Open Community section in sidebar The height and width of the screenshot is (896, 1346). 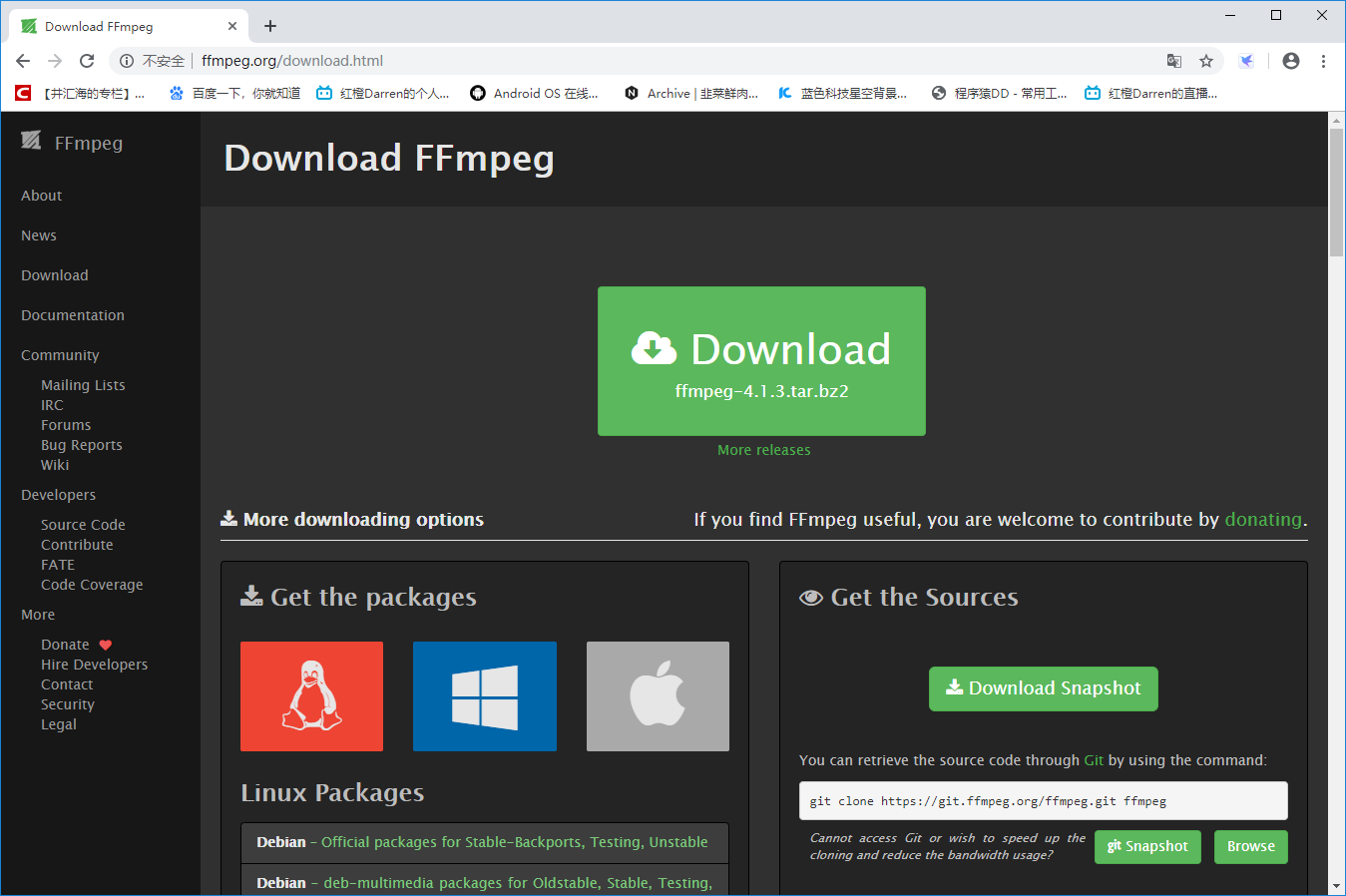pos(60,355)
